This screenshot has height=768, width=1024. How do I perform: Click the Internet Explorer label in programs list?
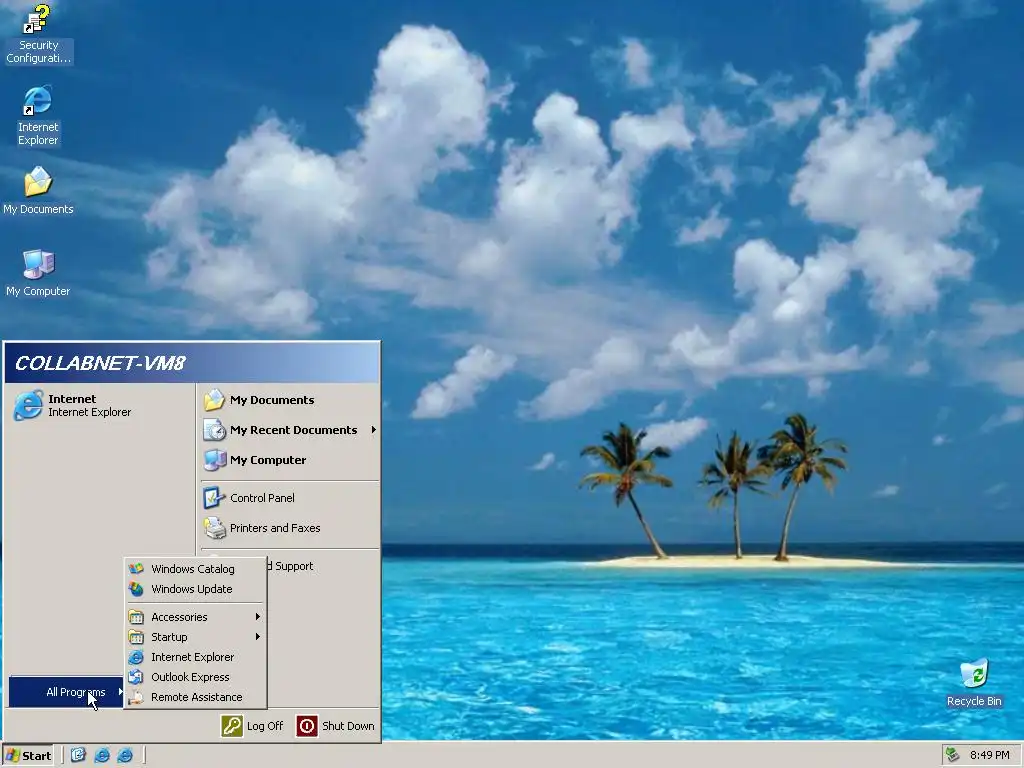coord(193,658)
